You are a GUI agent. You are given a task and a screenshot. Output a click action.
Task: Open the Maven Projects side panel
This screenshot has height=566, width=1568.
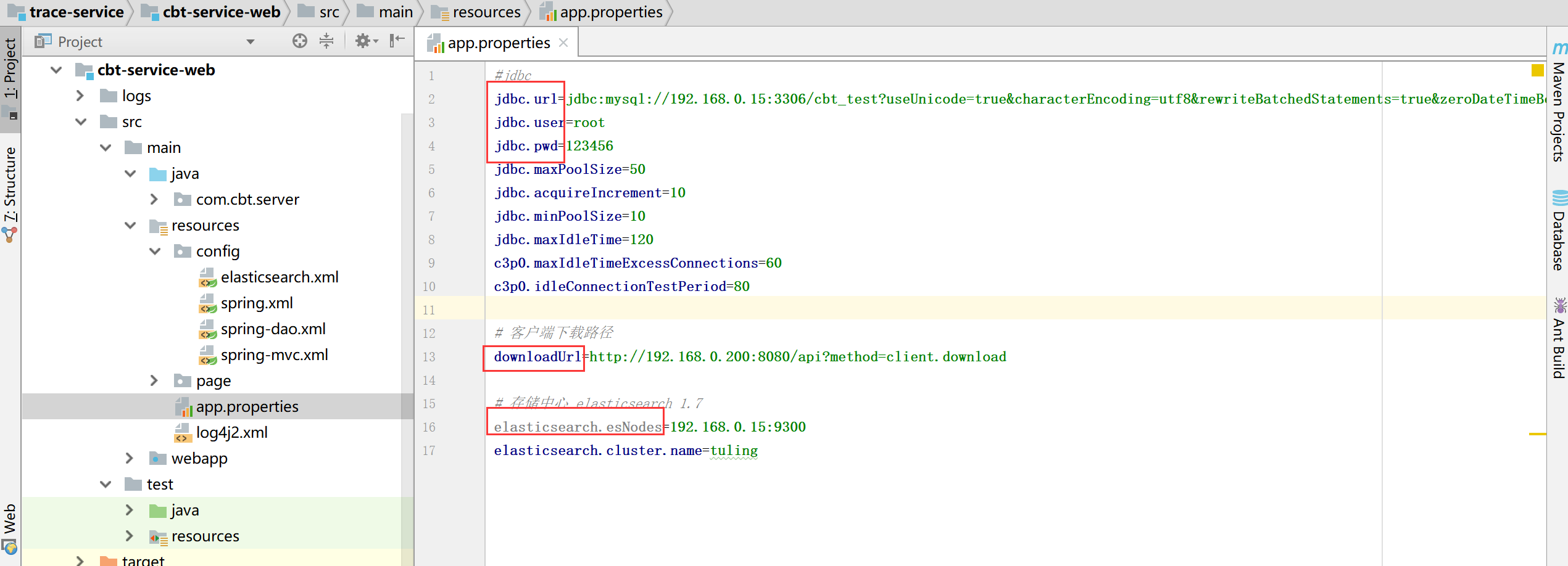(x=1559, y=103)
